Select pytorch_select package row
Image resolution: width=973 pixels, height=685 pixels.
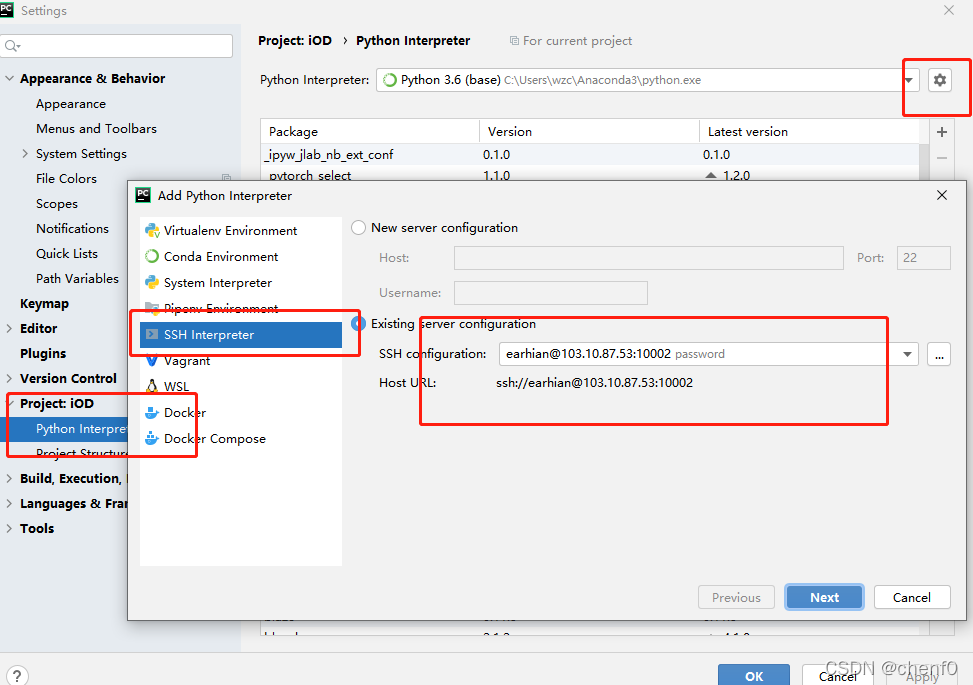pyautogui.click(x=590, y=175)
